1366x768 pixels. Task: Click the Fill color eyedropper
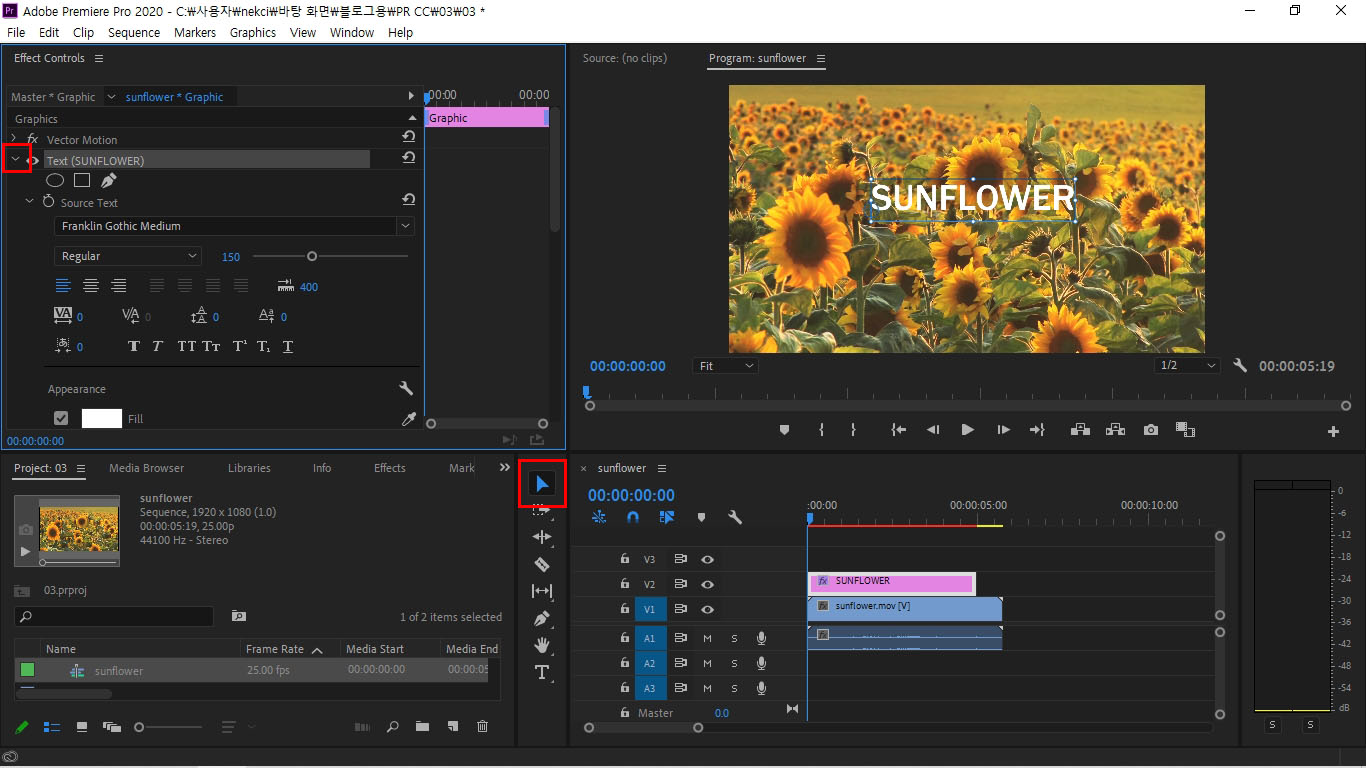tap(408, 420)
